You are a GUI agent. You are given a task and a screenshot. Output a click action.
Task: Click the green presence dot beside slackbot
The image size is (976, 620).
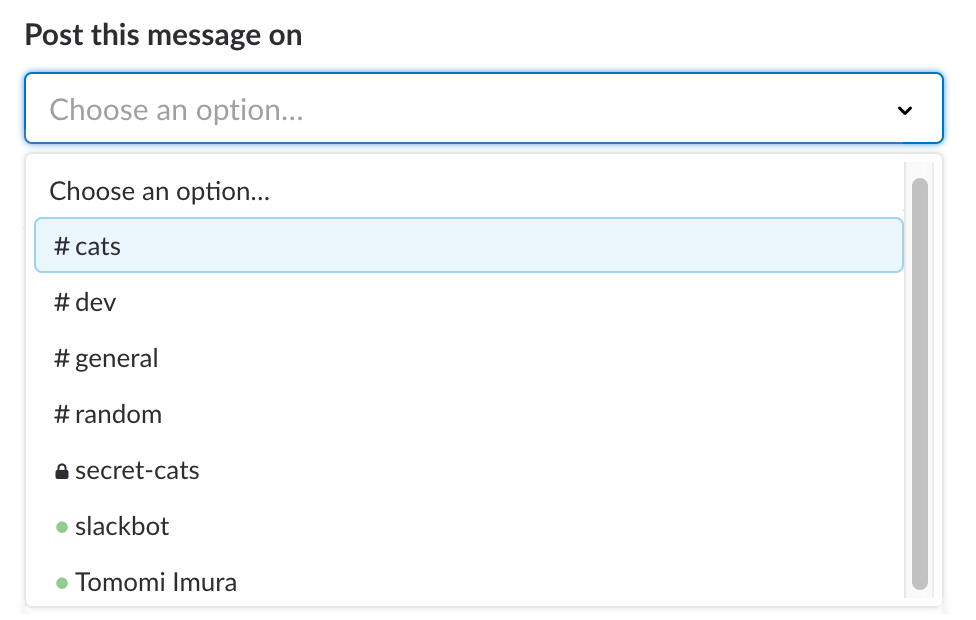62,527
